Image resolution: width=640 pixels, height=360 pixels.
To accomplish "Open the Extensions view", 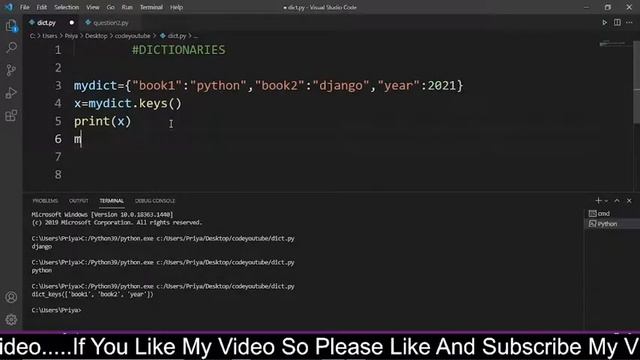I will [x=11, y=116].
